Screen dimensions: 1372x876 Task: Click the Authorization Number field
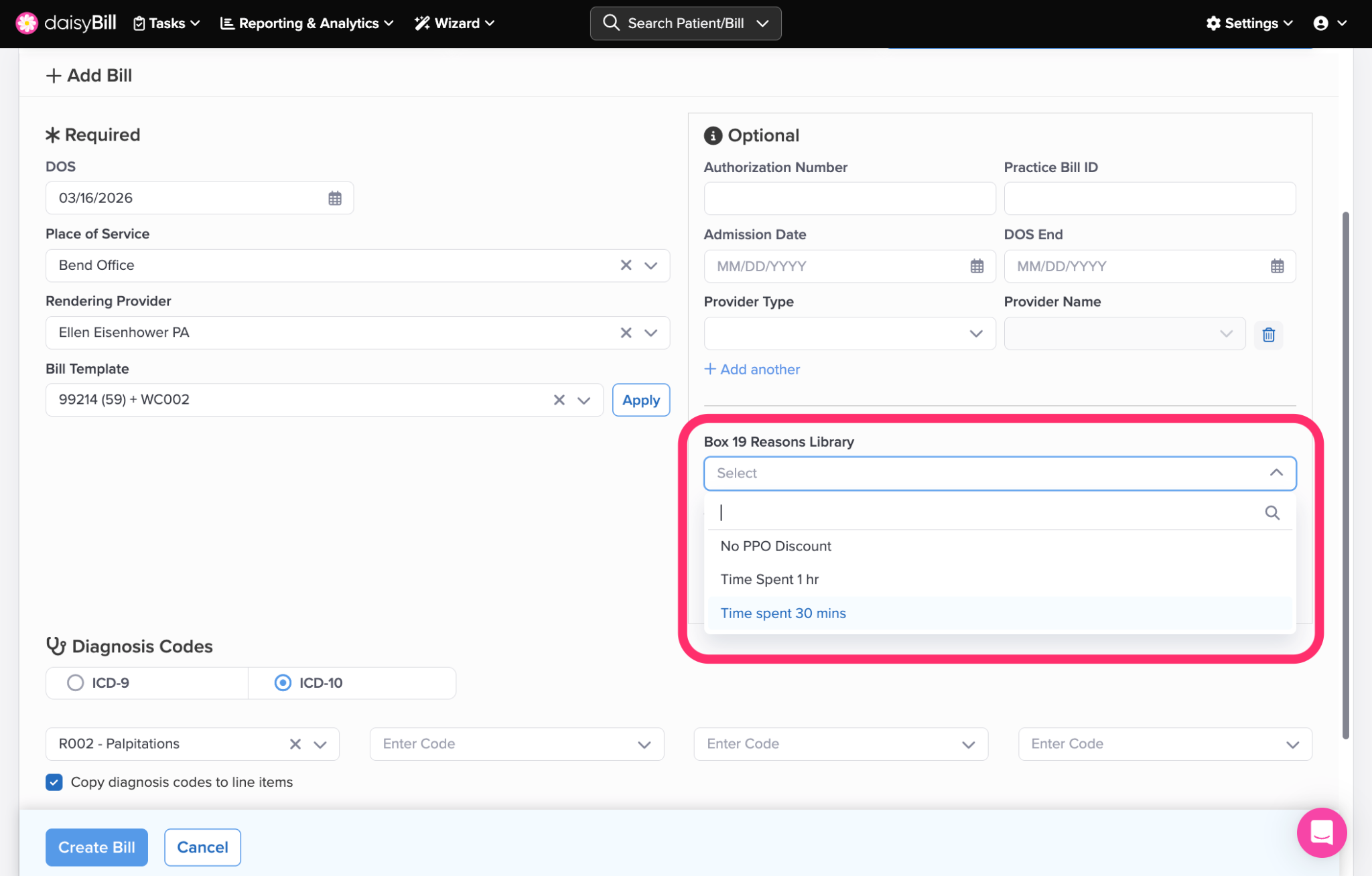[849, 198]
